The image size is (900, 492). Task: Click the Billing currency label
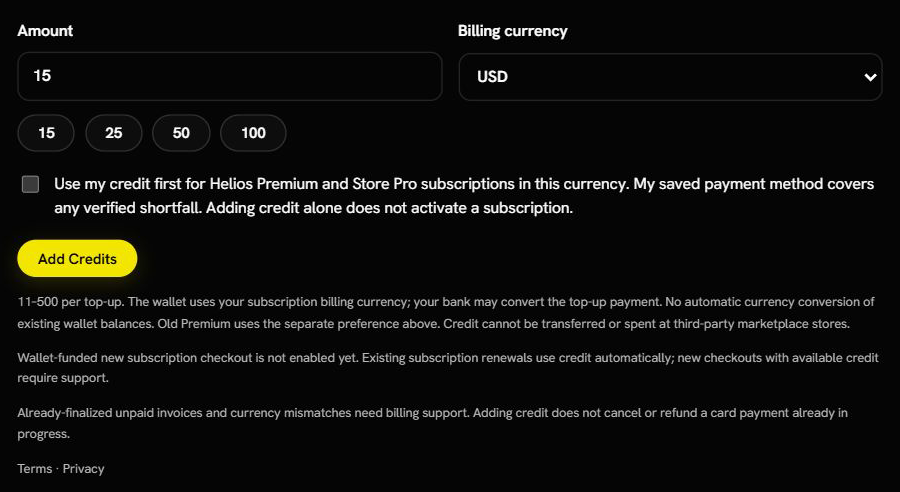pyautogui.click(x=513, y=31)
